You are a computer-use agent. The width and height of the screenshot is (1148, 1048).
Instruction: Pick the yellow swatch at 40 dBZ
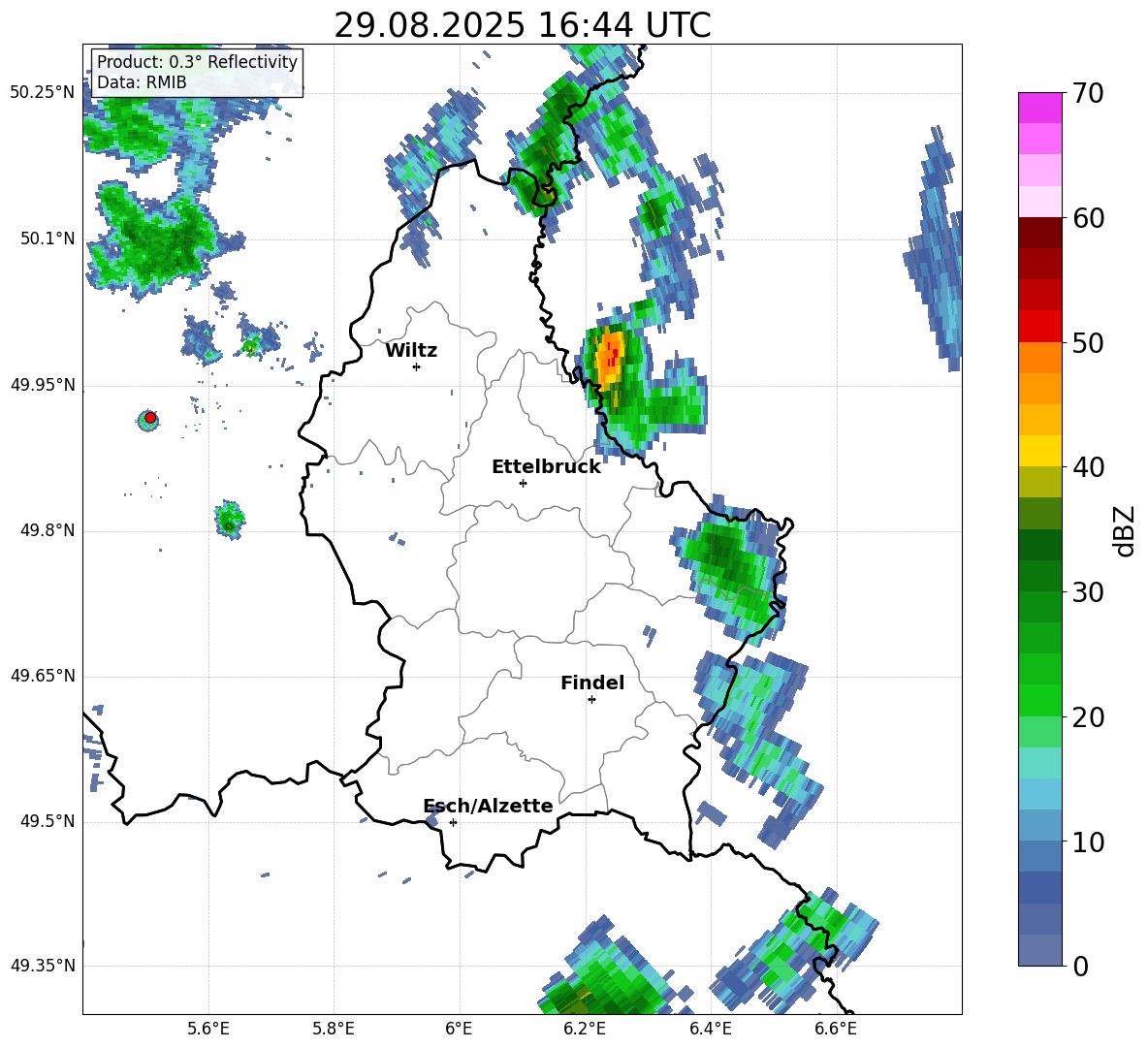pos(1039,451)
